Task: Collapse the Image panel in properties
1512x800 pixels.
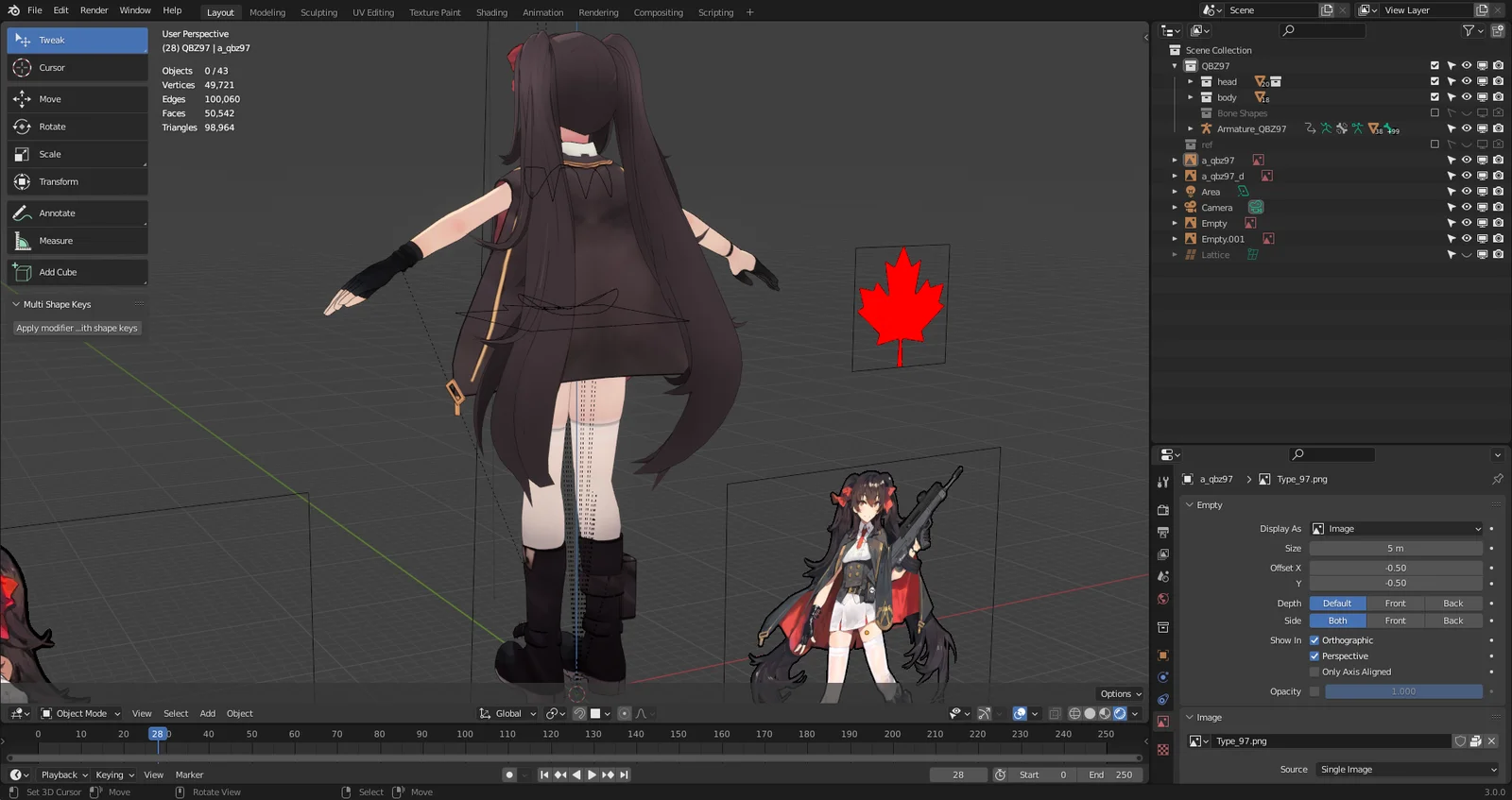Action: click(x=1190, y=718)
